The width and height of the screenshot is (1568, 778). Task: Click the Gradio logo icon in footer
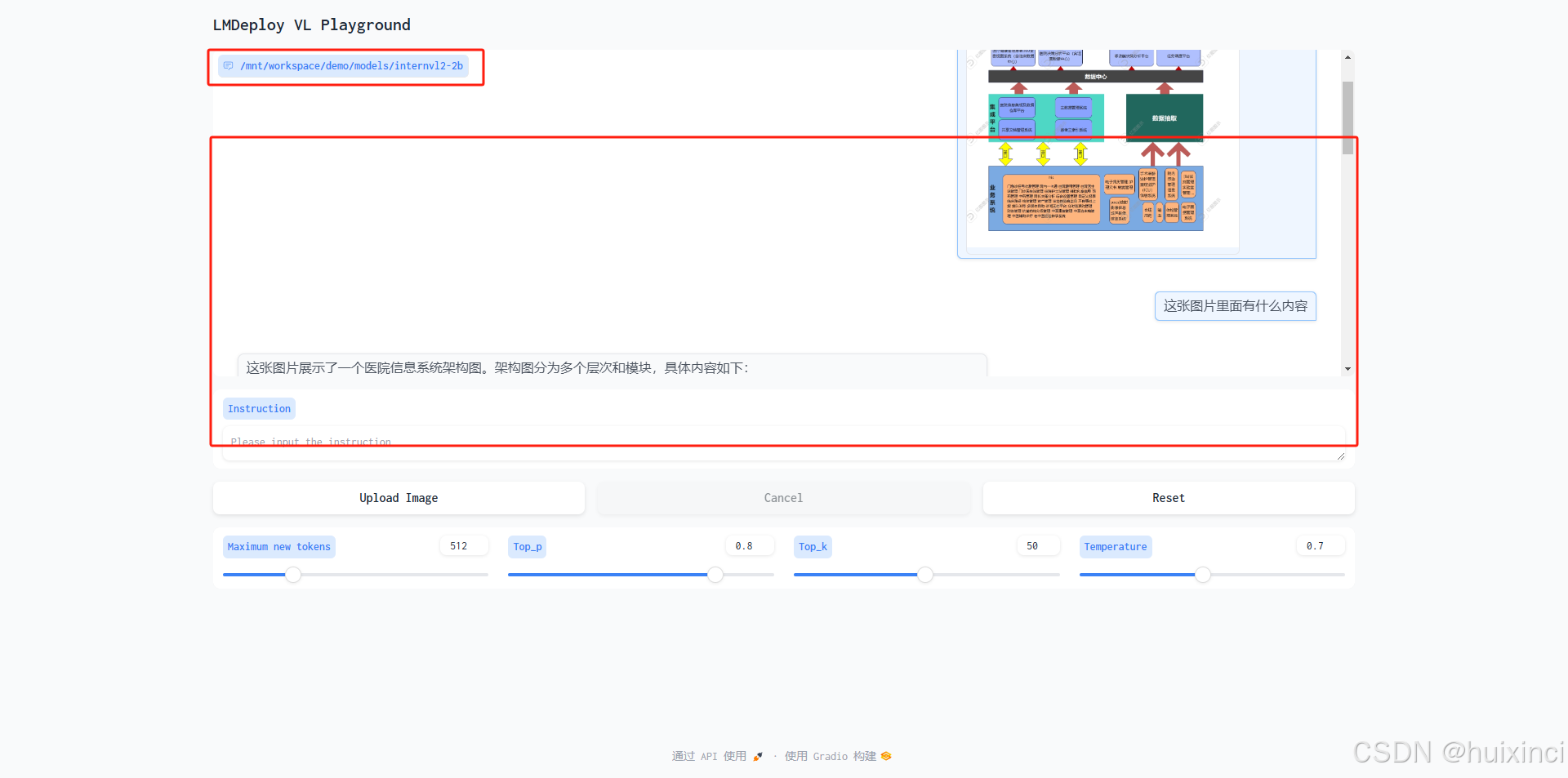coord(886,757)
